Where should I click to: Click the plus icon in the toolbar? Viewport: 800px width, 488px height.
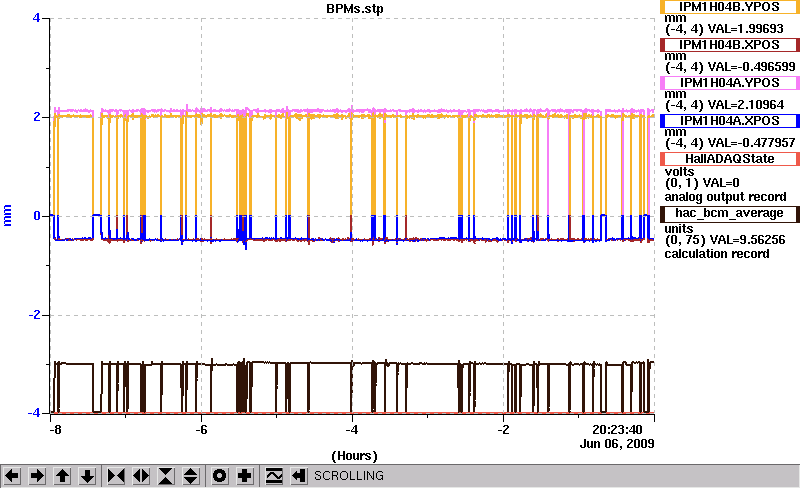tap(244, 476)
